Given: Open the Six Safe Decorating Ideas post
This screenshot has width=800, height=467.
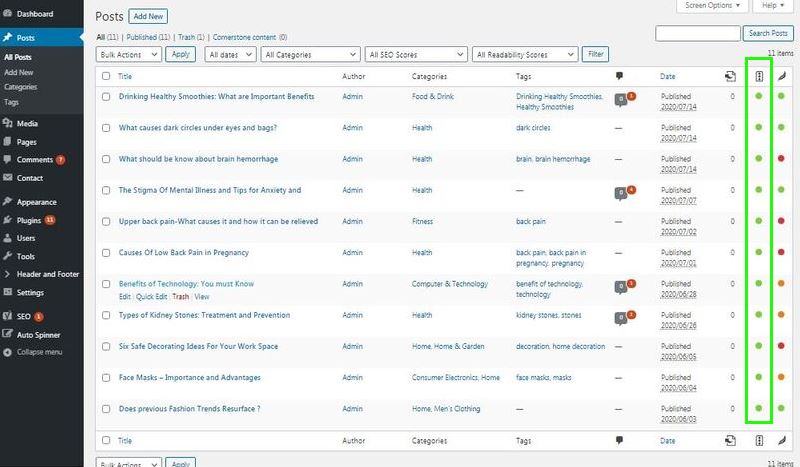Looking at the screenshot, I should 198,346.
